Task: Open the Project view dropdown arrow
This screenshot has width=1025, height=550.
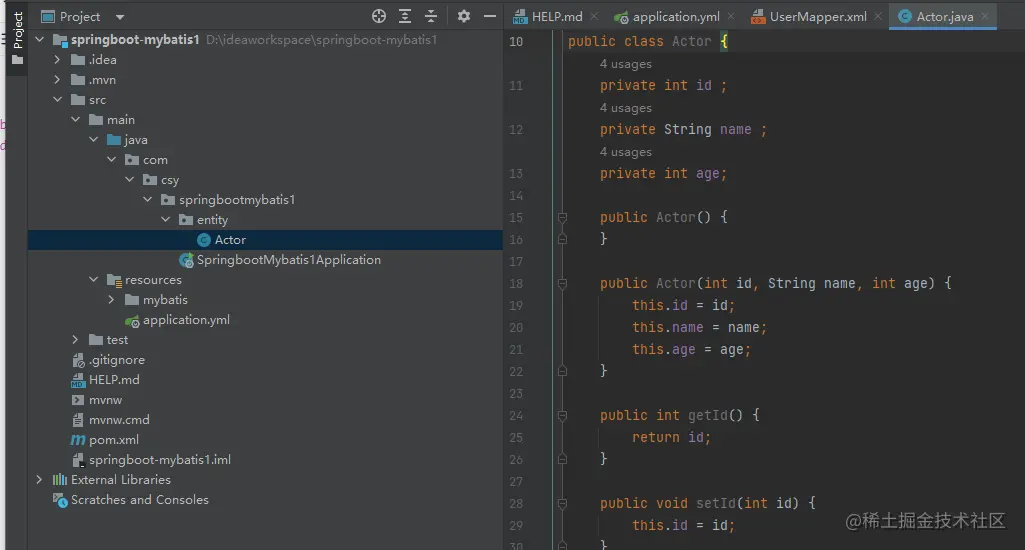Action: coord(120,17)
